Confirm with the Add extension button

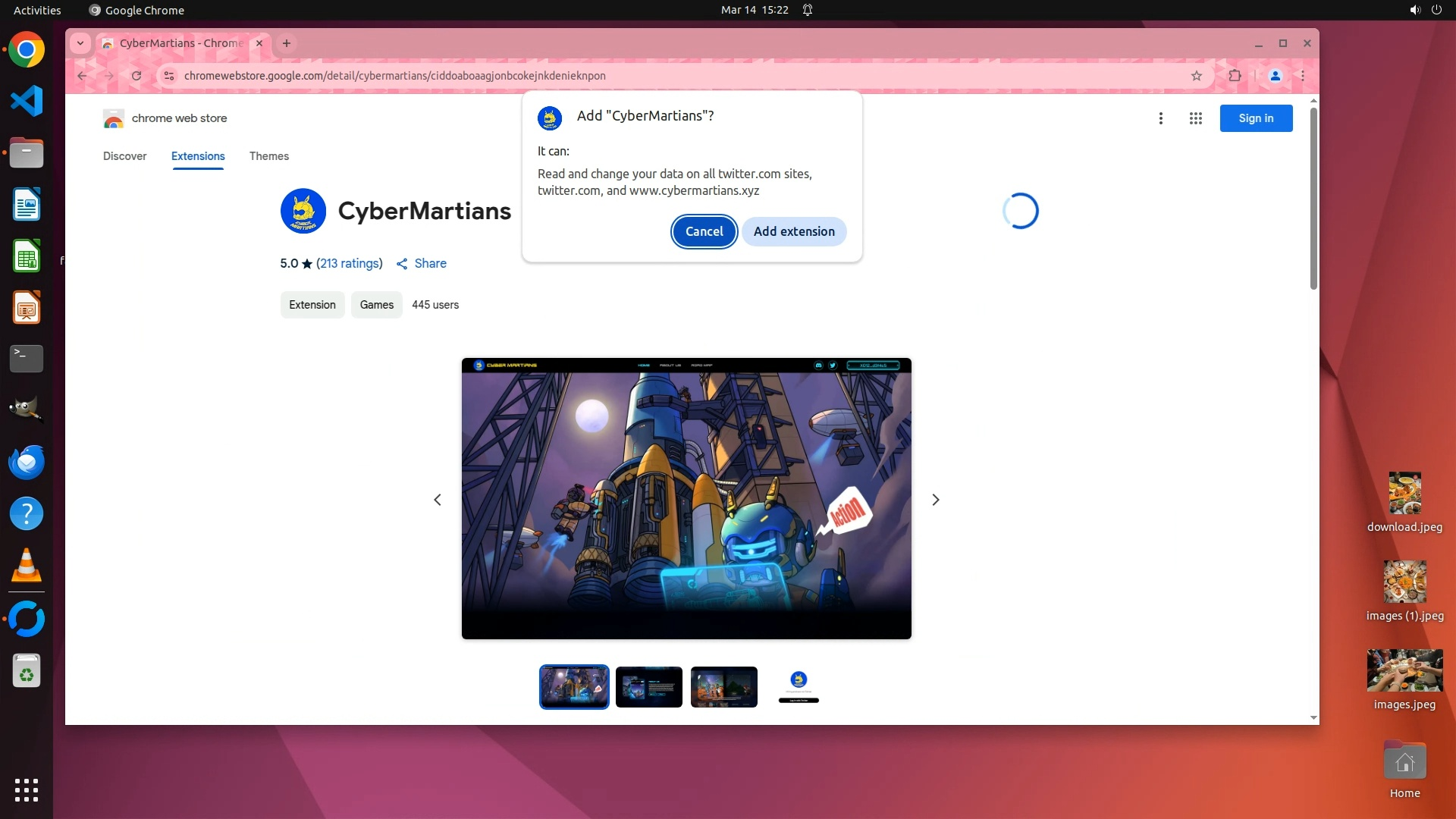point(794,232)
